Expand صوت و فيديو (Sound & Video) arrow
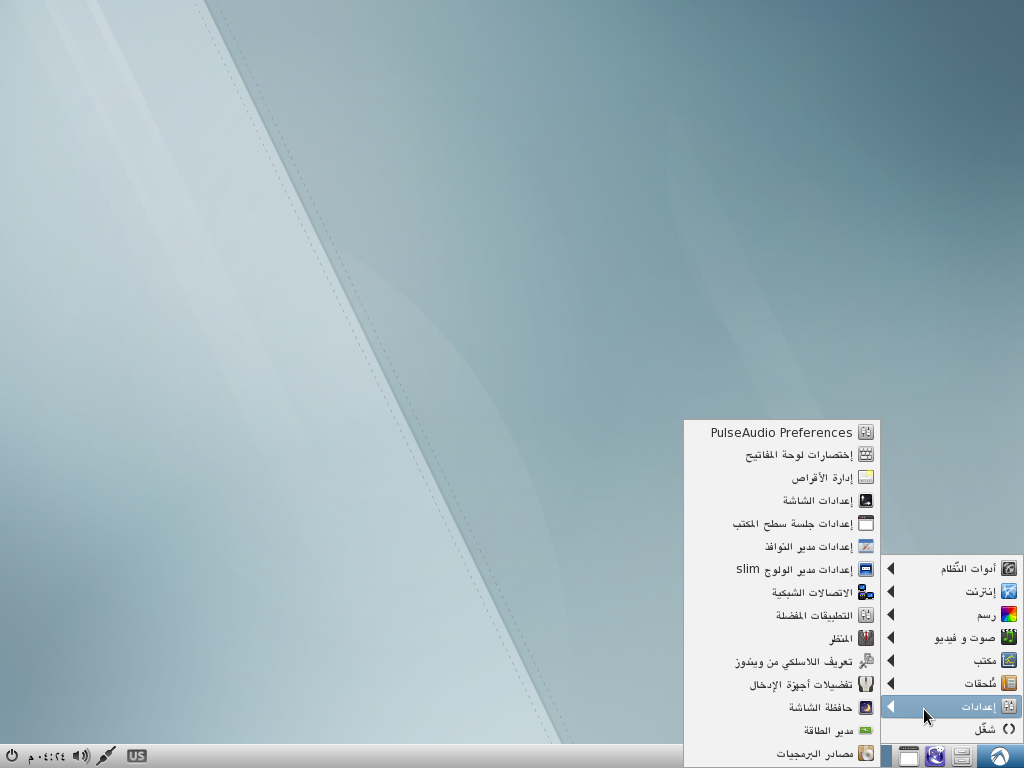Screen dimensions: 1024x768 [890, 637]
